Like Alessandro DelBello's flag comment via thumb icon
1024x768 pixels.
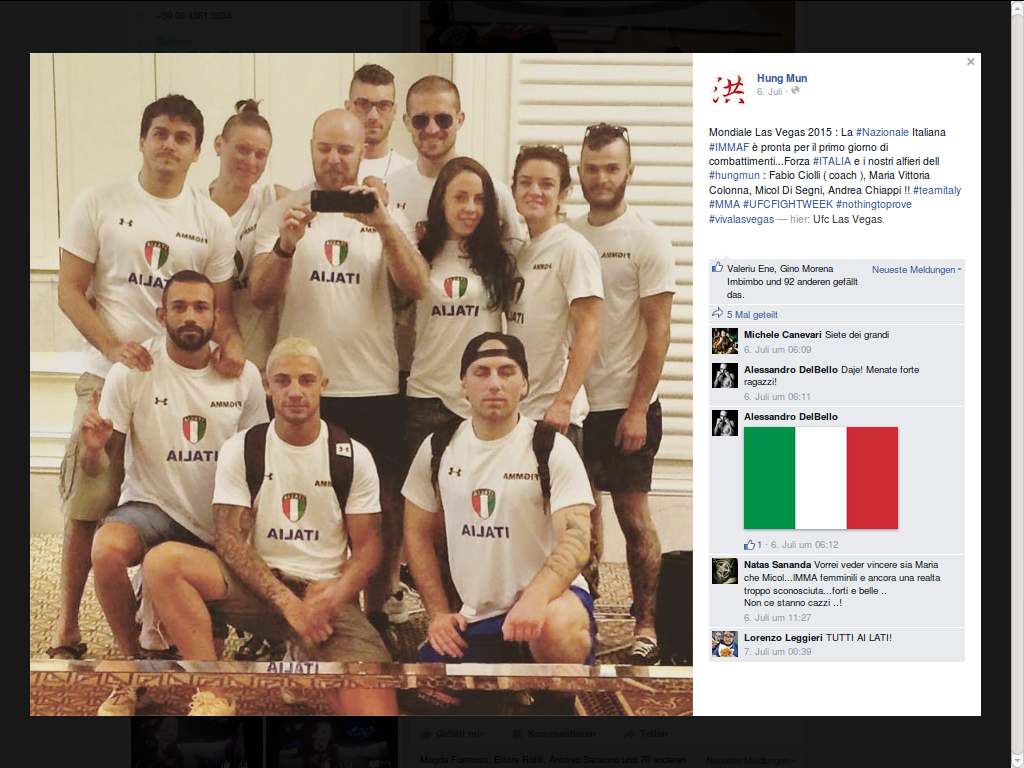[x=749, y=545]
